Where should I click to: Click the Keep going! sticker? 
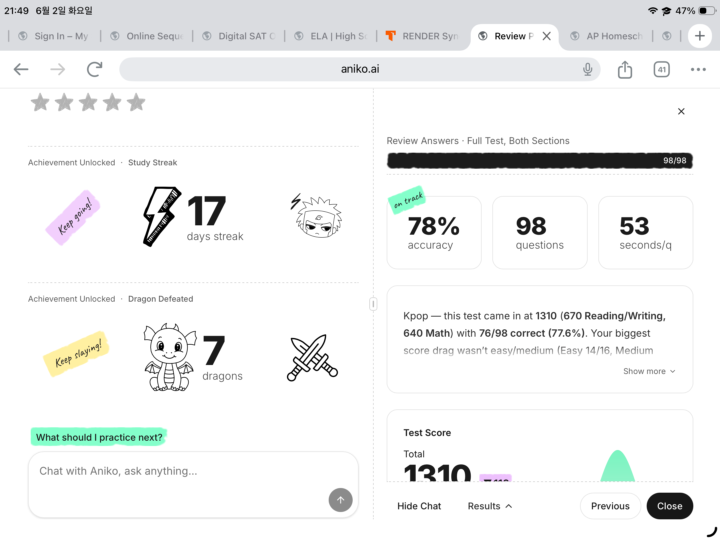(x=73, y=217)
